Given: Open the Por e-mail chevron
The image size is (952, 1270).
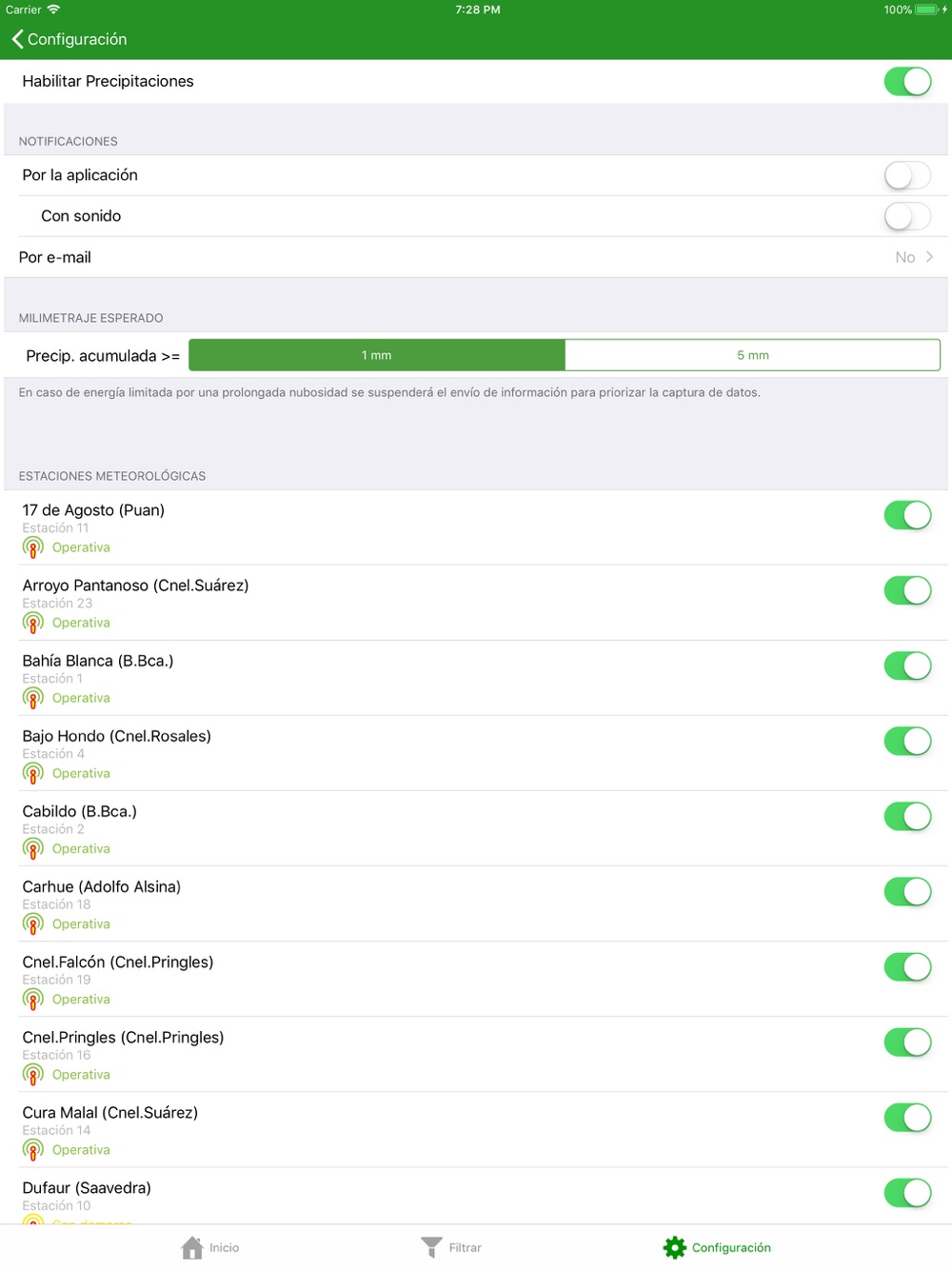Looking at the screenshot, I should click(929, 257).
